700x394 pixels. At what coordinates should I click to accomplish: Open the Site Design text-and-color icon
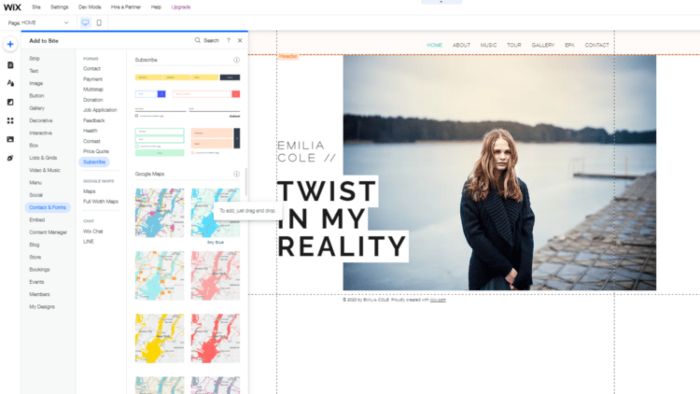coord(10,83)
